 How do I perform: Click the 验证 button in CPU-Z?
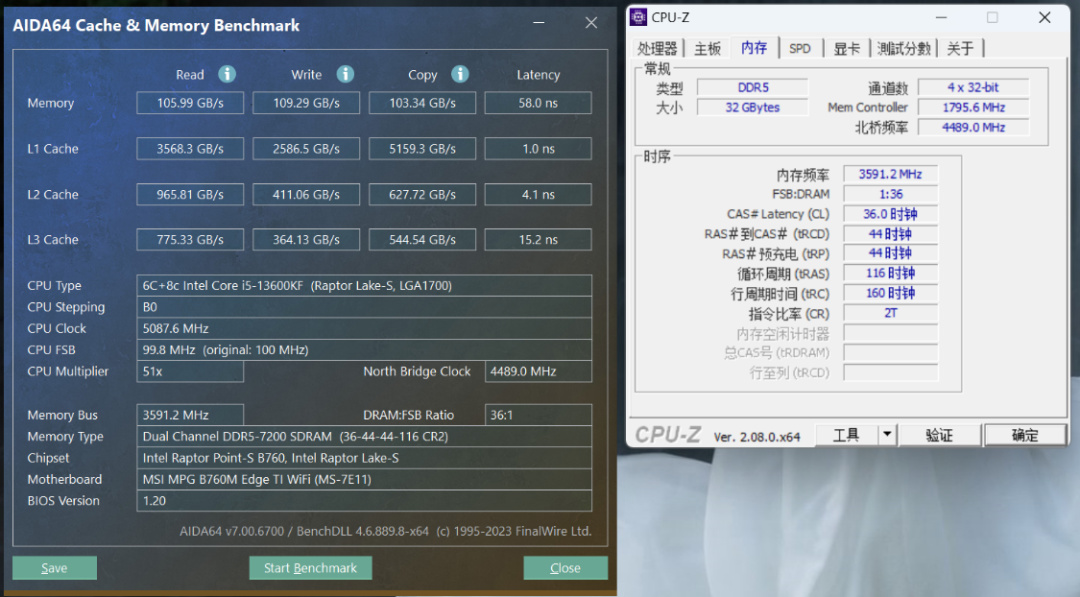[x=939, y=434]
